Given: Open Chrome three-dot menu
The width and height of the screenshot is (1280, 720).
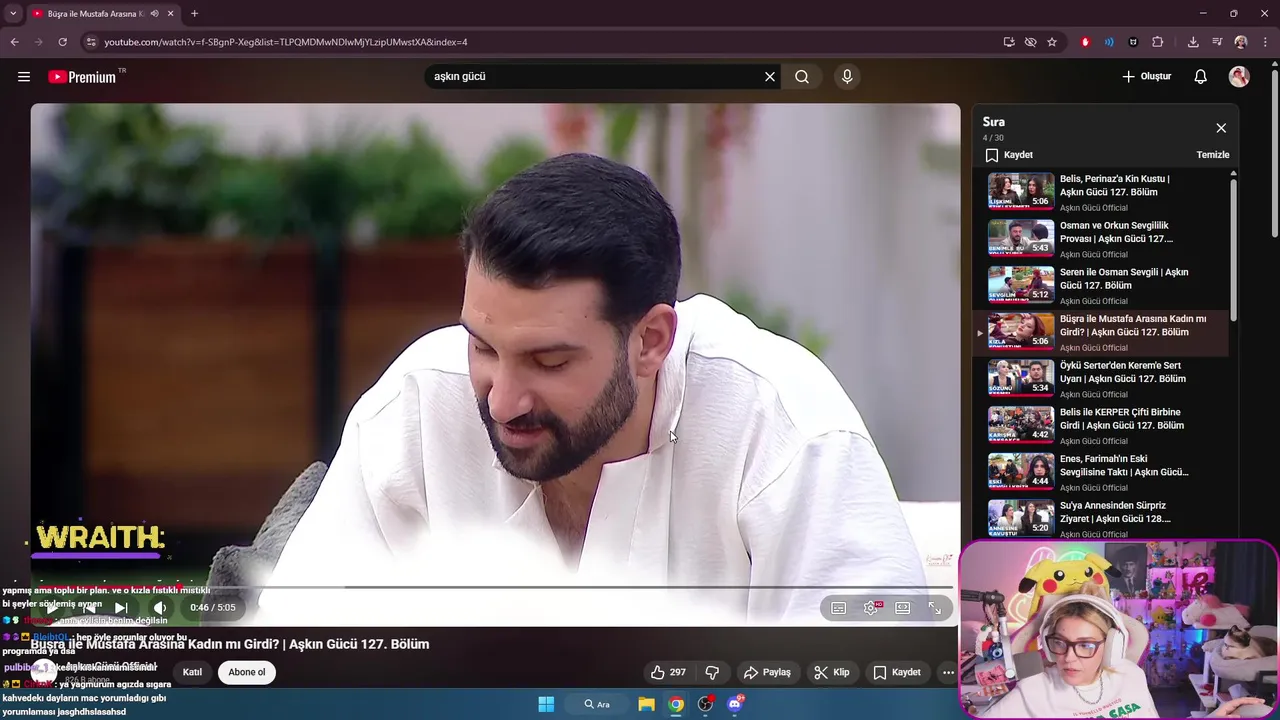Looking at the screenshot, I should [1265, 42].
